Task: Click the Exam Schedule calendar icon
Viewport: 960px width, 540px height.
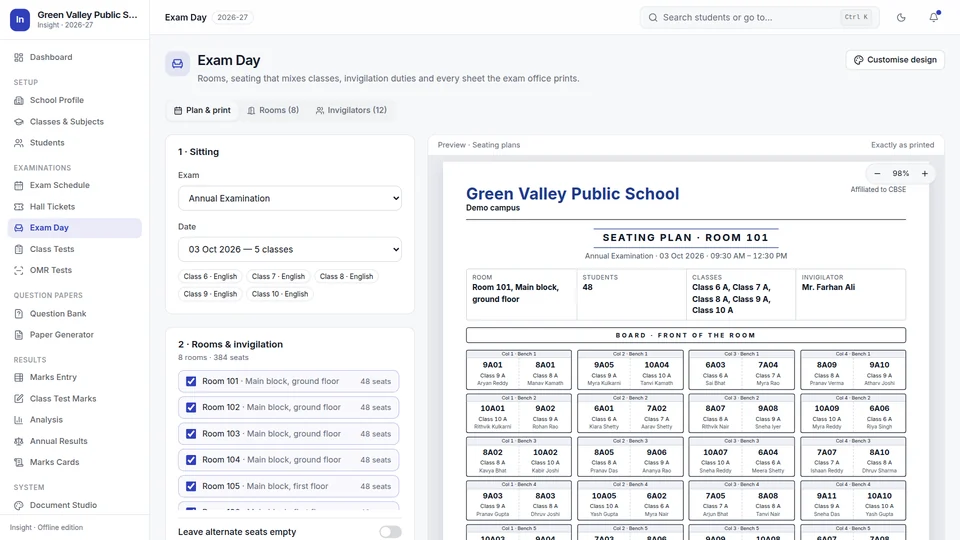Action: pos(19,186)
